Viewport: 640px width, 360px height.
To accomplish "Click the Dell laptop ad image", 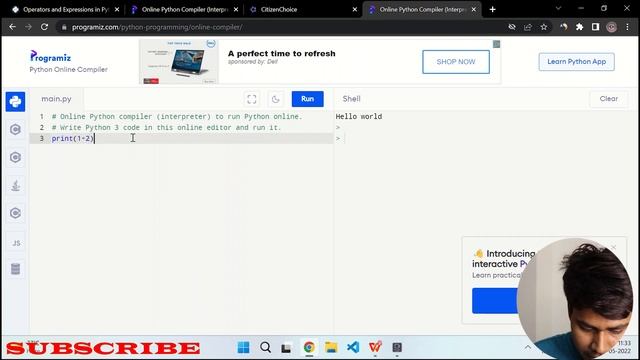I will (179, 62).
